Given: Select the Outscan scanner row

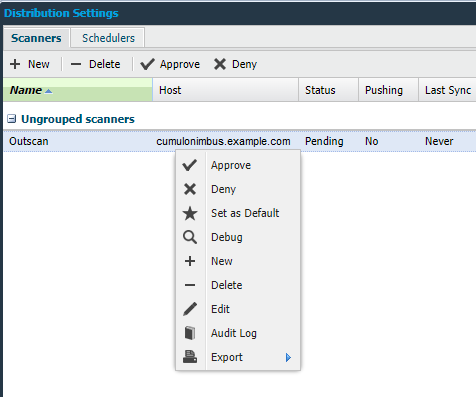Looking at the screenshot, I should pos(240,141).
